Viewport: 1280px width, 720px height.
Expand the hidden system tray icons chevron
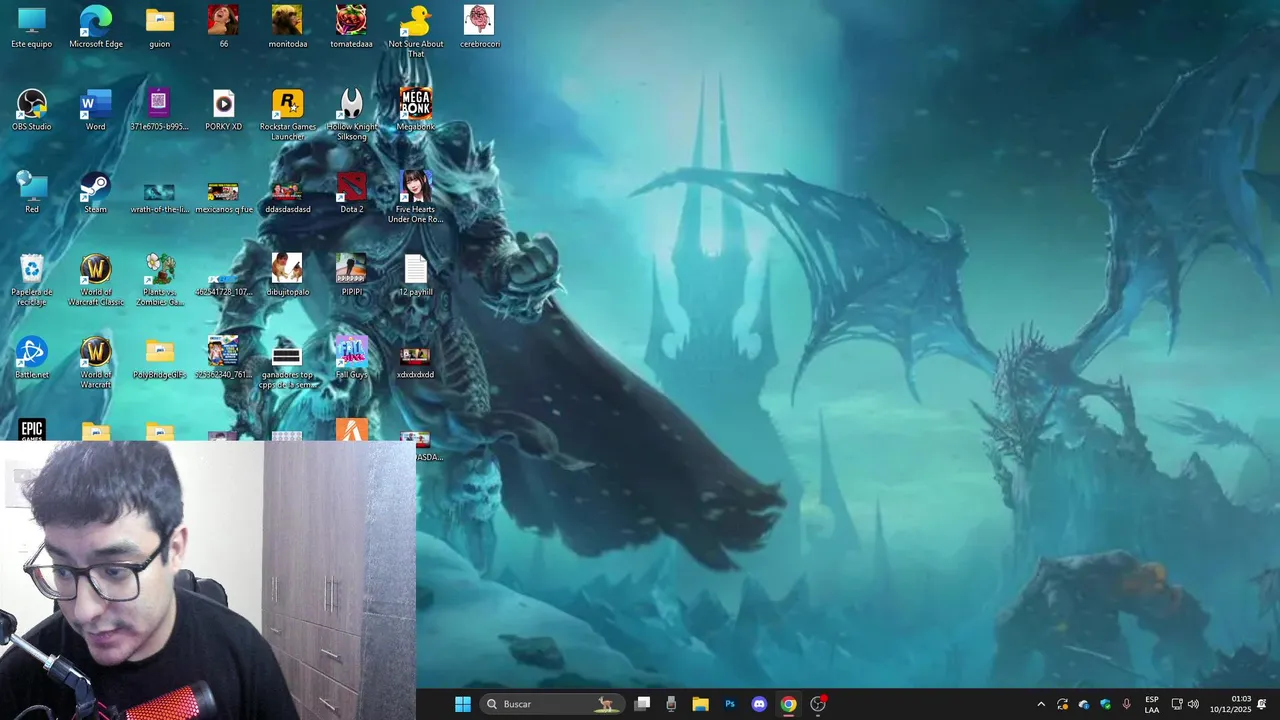point(1041,704)
